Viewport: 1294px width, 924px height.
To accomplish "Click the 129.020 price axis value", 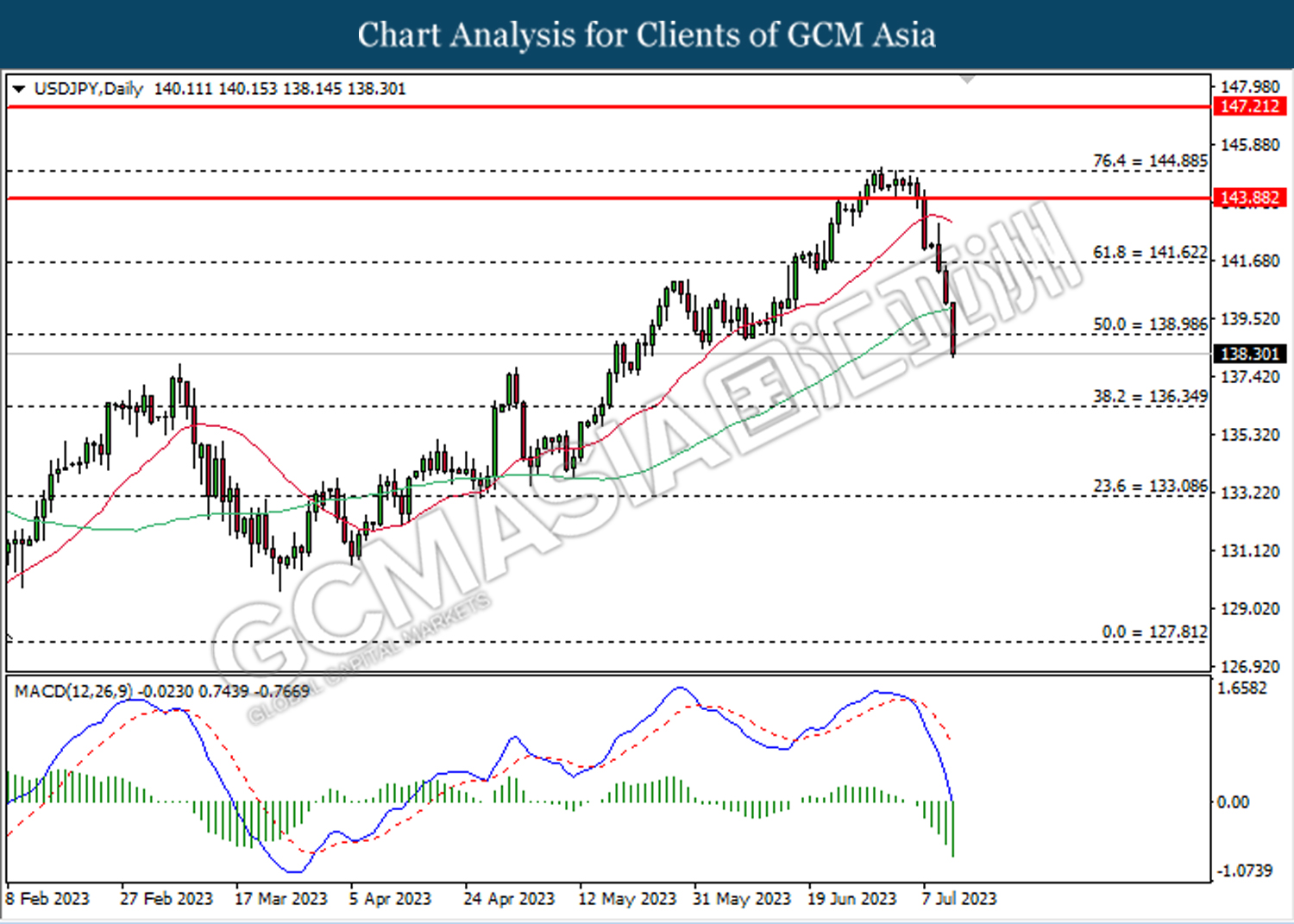I will point(1250,608).
